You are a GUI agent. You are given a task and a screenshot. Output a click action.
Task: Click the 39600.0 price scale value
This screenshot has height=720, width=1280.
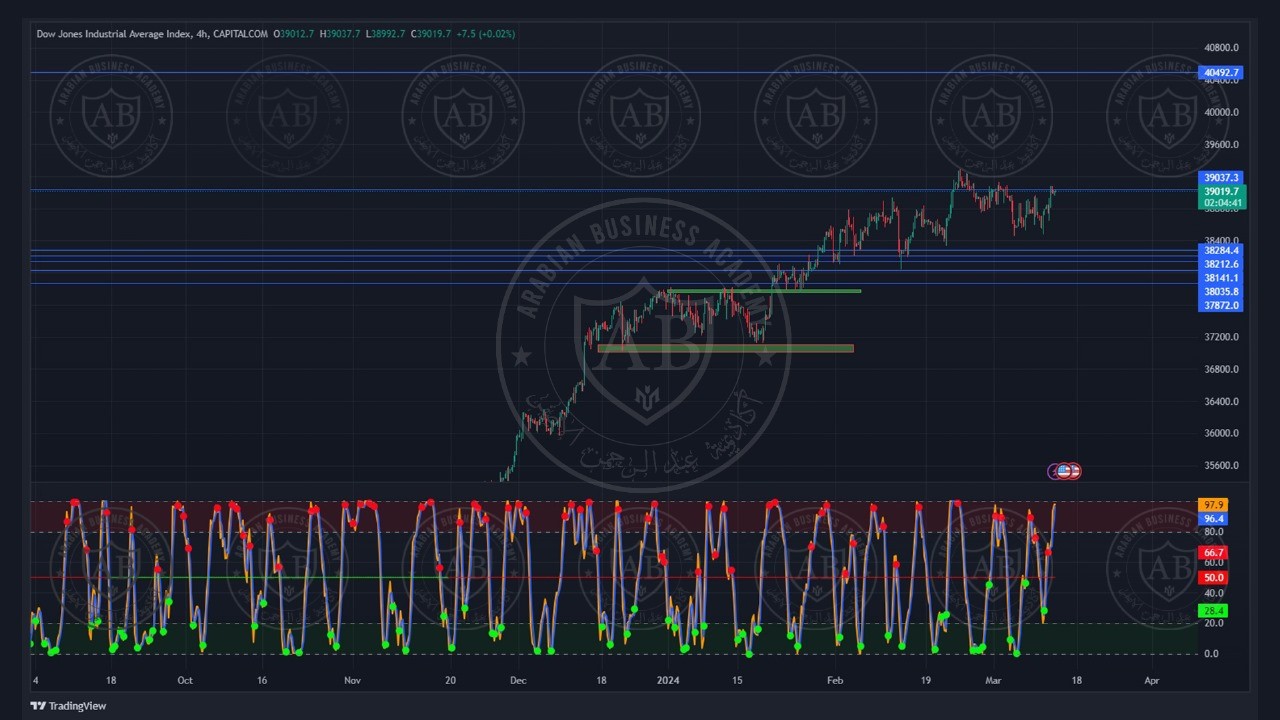1221,145
